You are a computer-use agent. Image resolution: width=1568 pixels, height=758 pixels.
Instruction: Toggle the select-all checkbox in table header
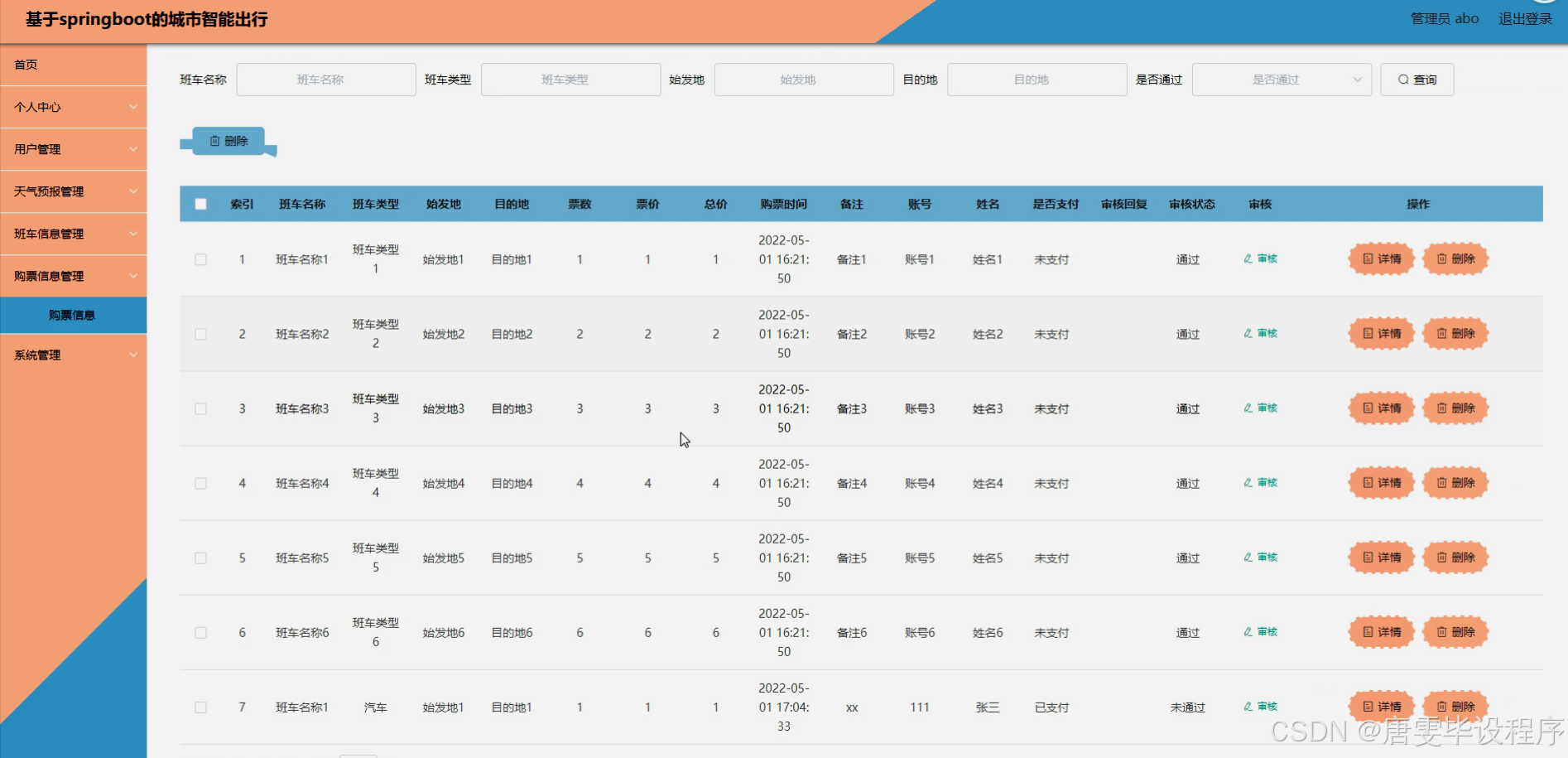200,204
